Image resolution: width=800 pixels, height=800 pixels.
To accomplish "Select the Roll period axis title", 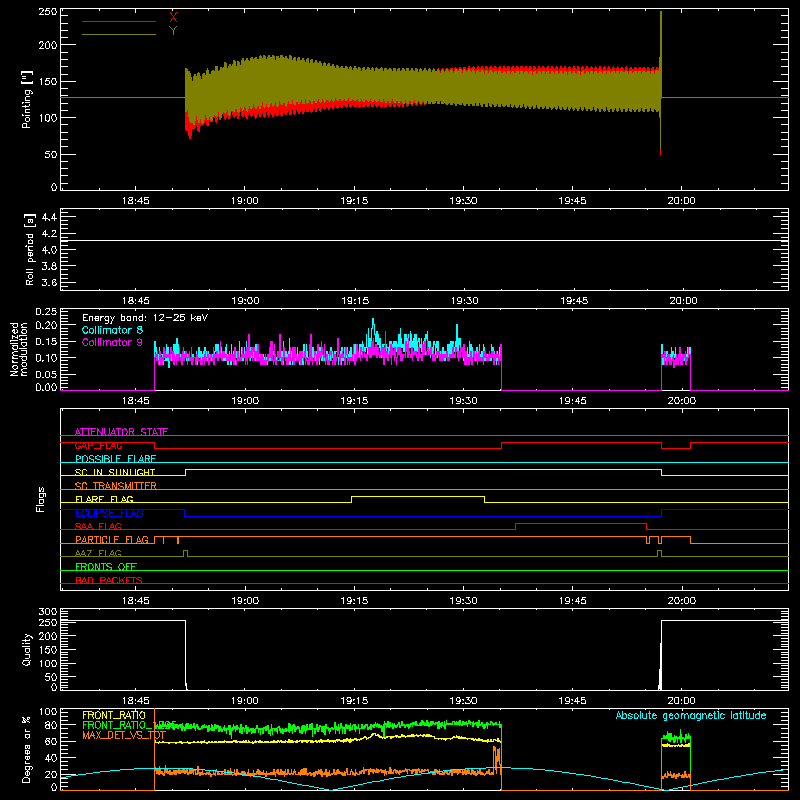I will click(30, 249).
